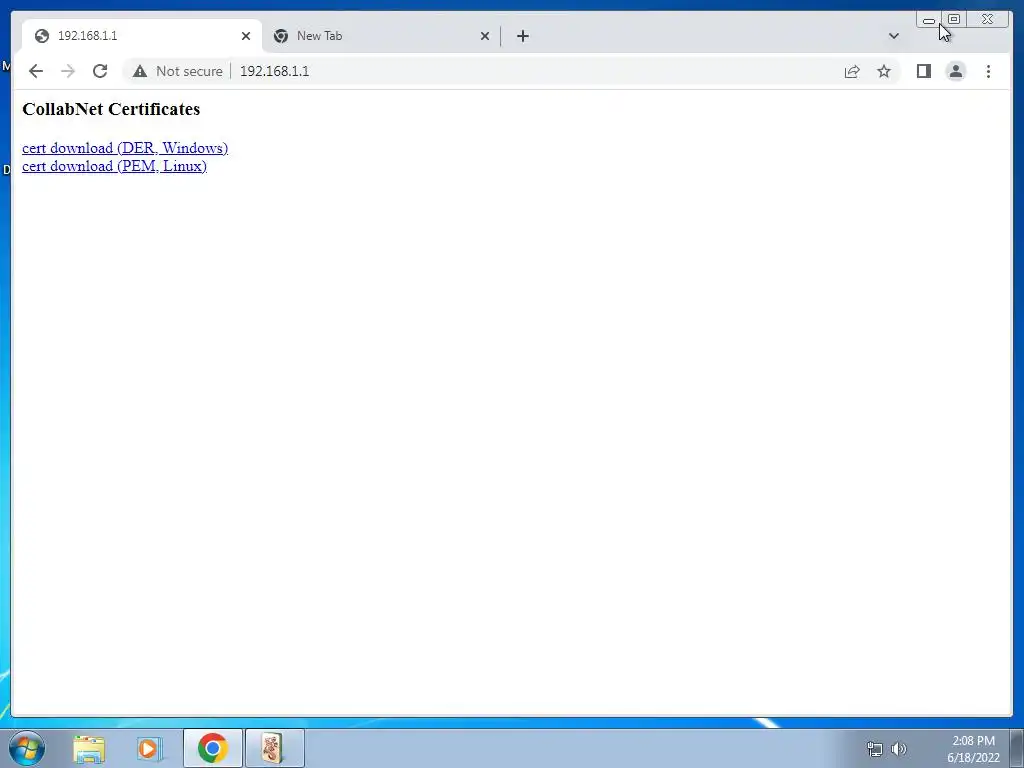Go back using the browser back arrow
Image resolution: width=1024 pixels, height=768 pixels.
(x=36, y=71)
